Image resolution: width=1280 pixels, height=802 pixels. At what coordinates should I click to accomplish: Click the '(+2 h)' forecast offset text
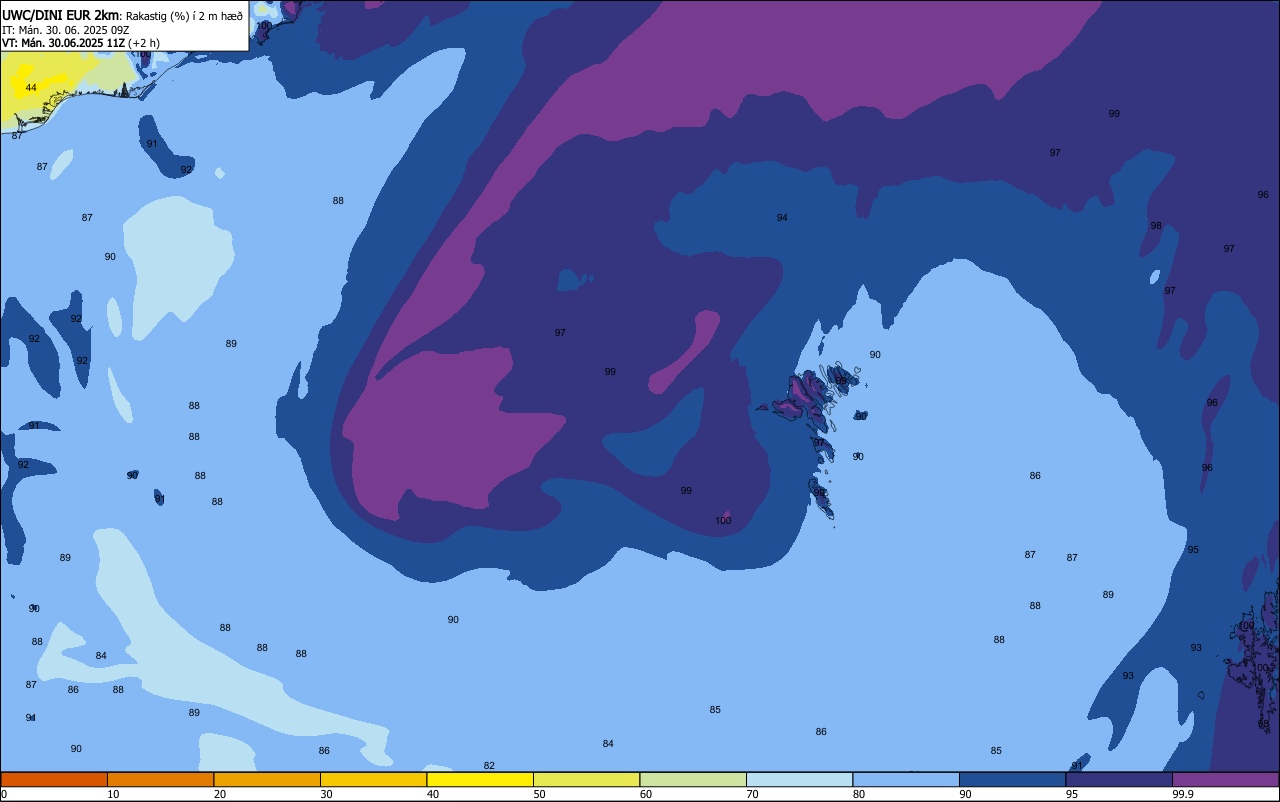[x=144, y=43]
